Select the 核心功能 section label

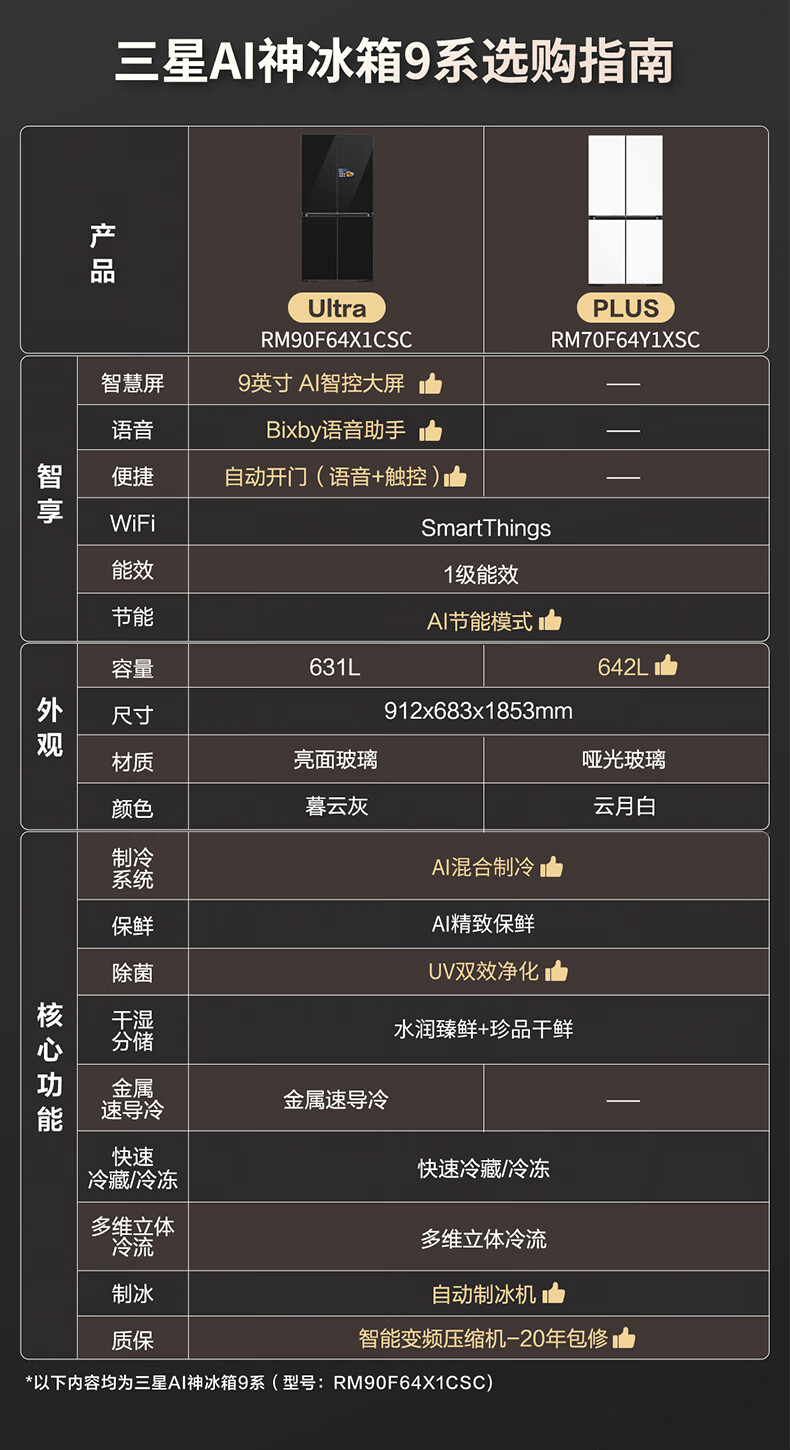[x=49, y=1067]
